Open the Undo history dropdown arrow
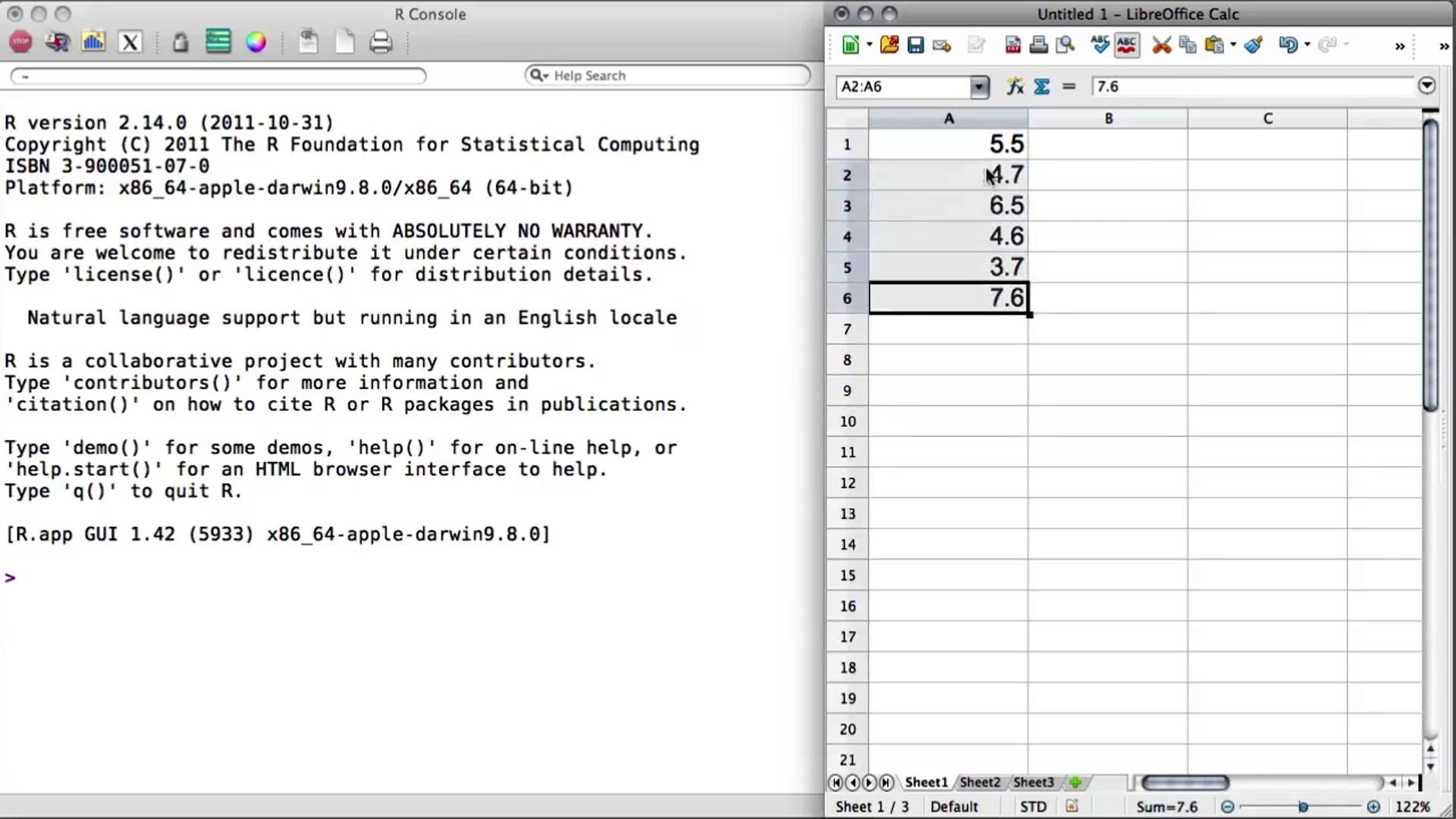The height and width of the screenshot is (819, 1456). (x=1307, y=45)
